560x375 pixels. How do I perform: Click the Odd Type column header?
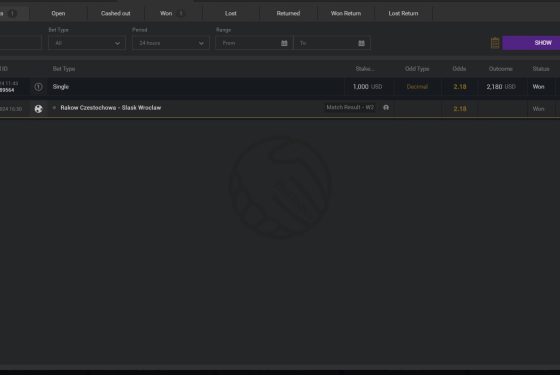(x=417, y=69)
